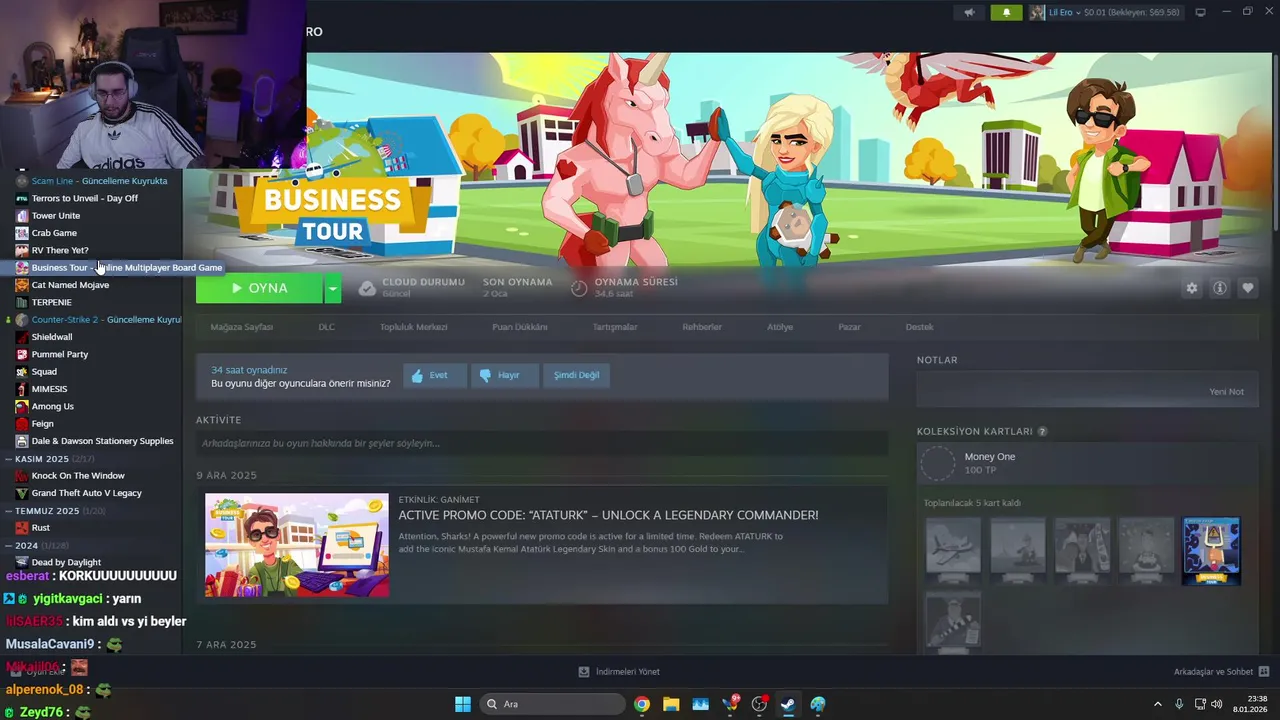Open Friends and Chat icon
This screenshot has height=720, width=1280.
[x=1264, y=672]
